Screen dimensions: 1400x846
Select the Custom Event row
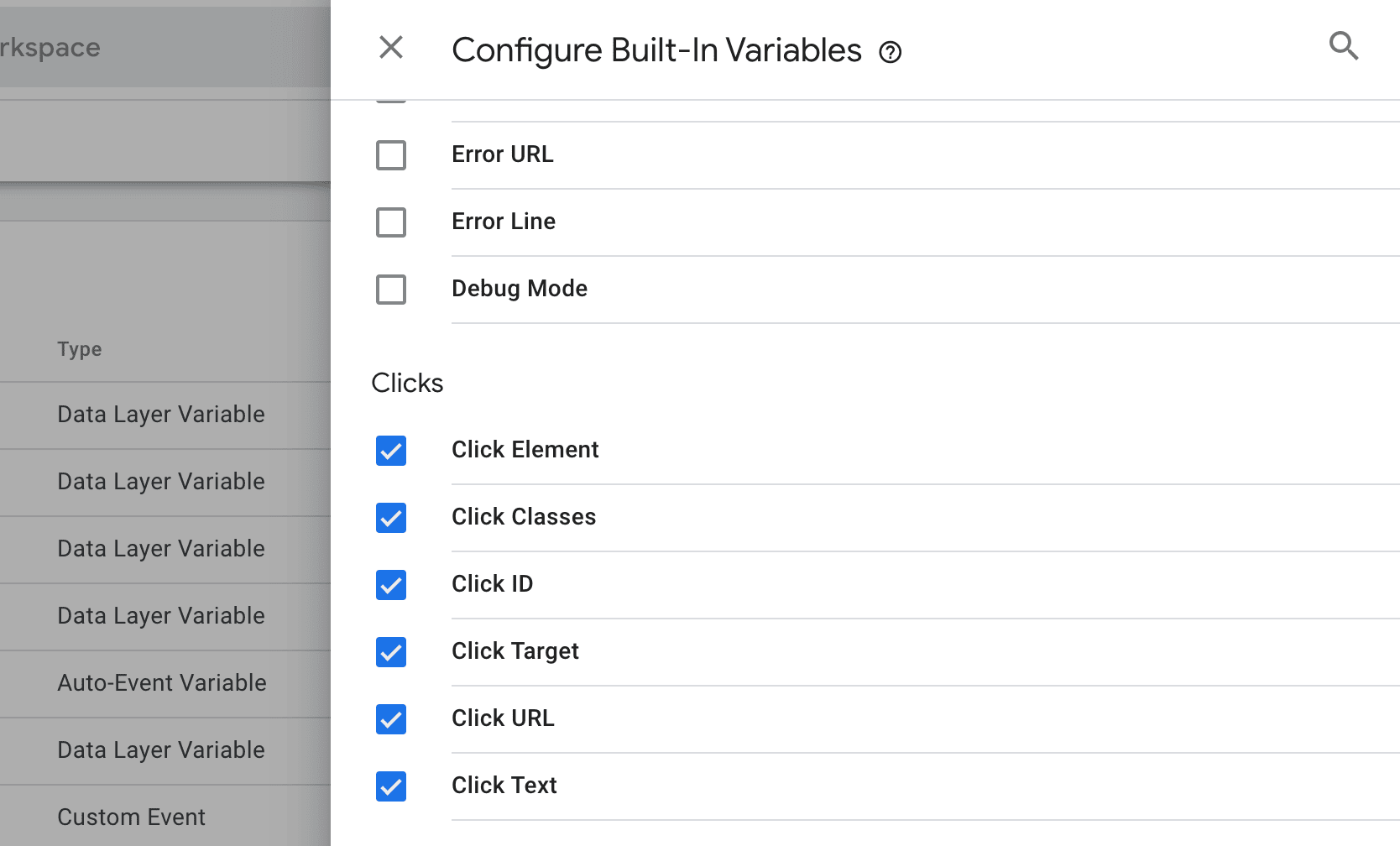click(131, 816)
